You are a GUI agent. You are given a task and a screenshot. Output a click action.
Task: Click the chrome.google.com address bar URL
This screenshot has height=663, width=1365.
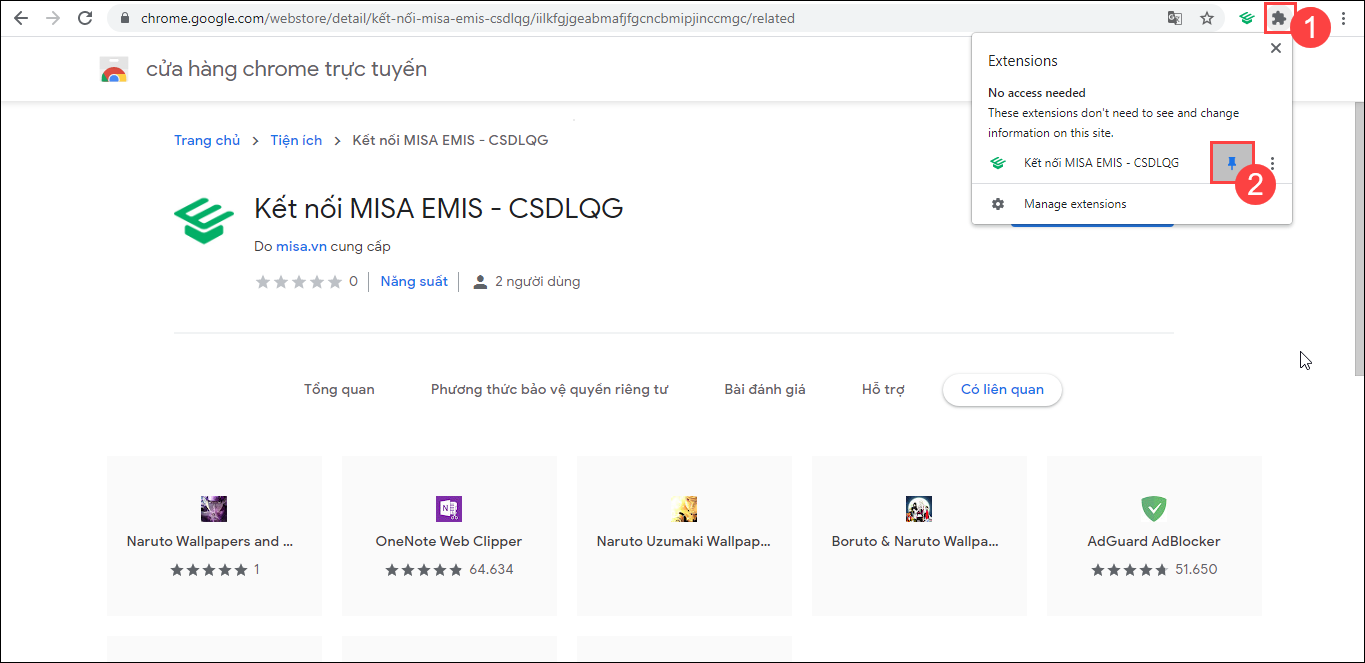467,18
